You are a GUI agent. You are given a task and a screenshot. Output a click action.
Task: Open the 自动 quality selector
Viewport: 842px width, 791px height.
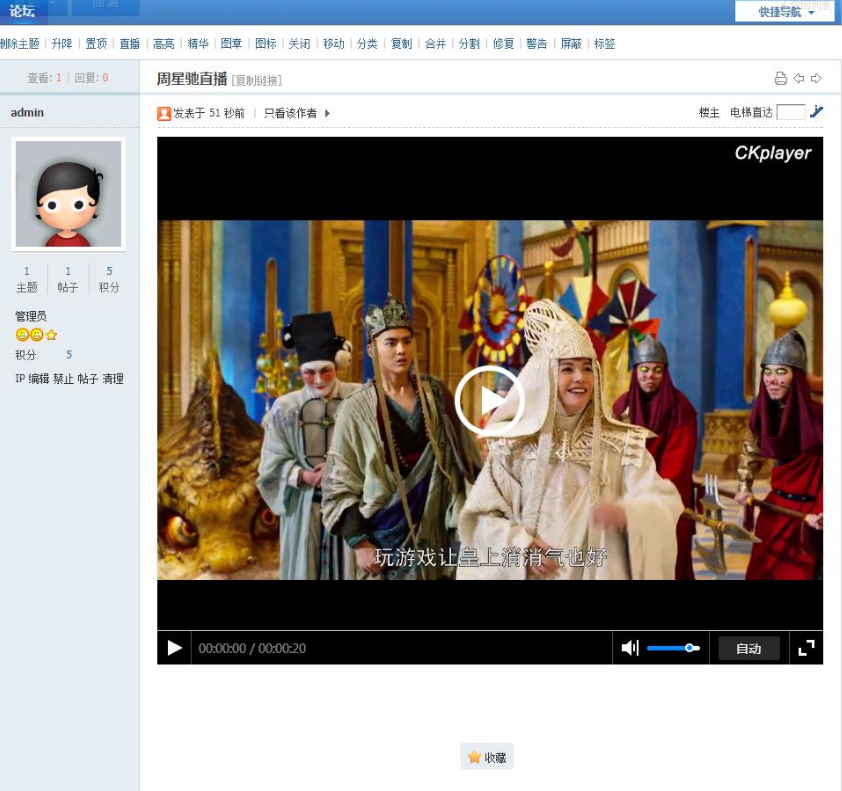click(x=749, y=648)
